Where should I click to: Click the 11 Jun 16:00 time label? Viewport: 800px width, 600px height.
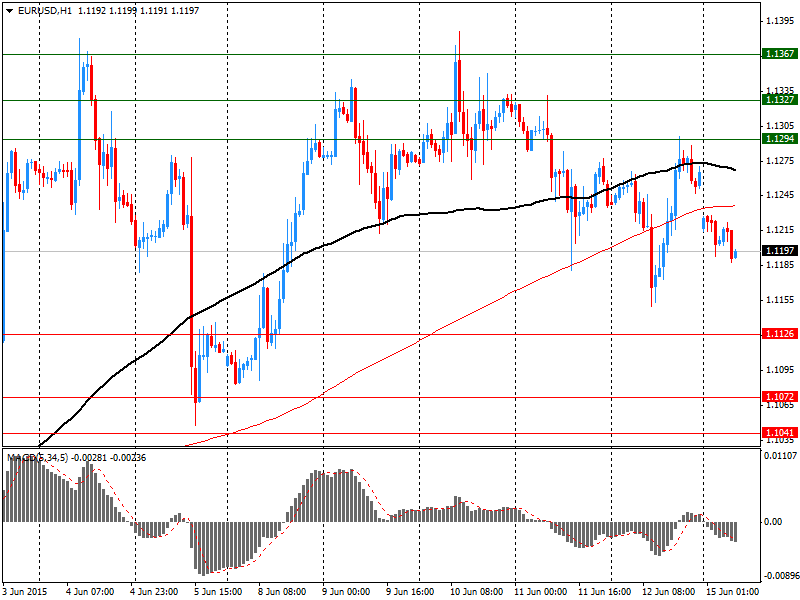click(x=605, y=592)
